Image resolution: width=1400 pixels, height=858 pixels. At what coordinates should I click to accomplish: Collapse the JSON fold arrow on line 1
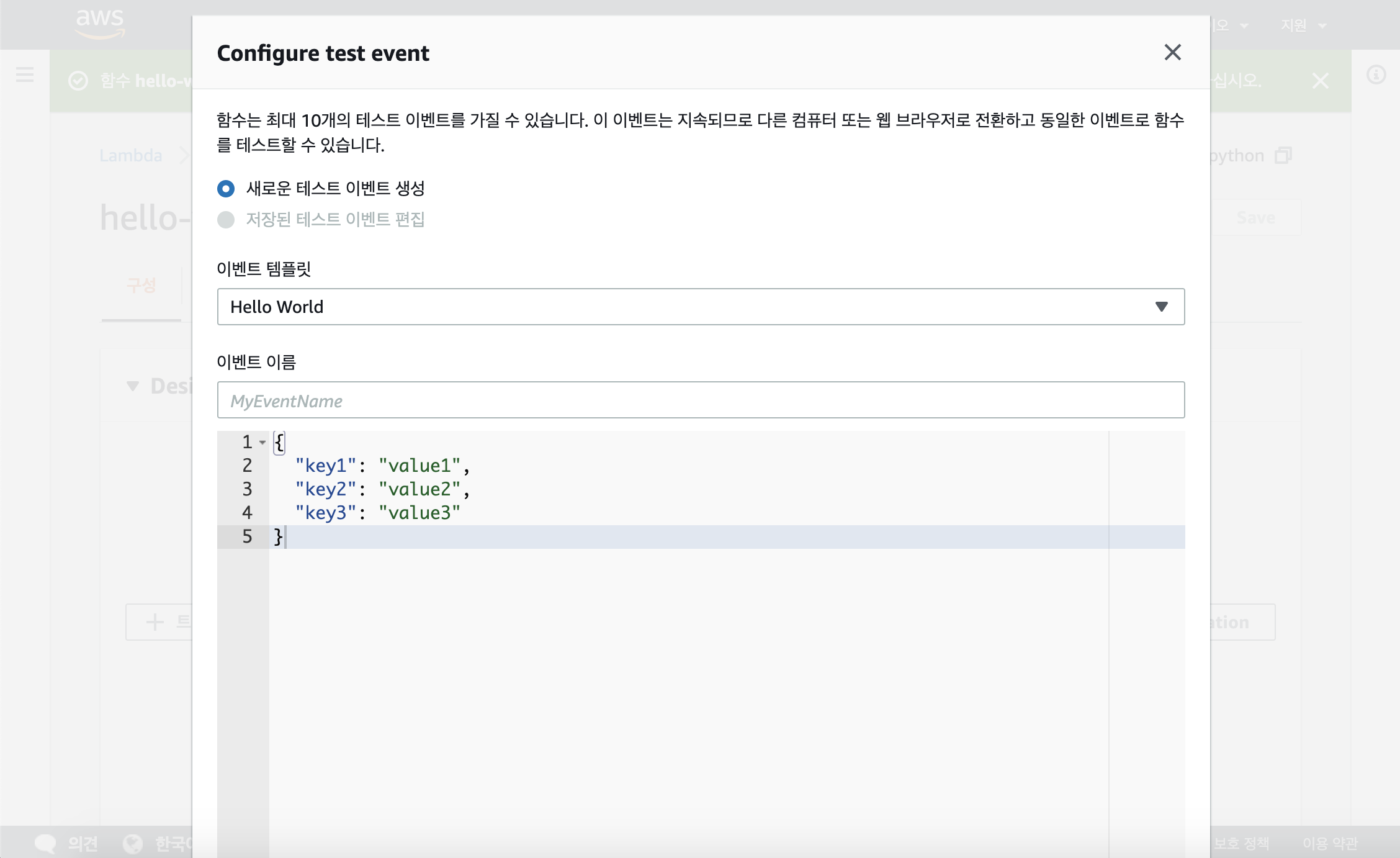tap(262, 443)
